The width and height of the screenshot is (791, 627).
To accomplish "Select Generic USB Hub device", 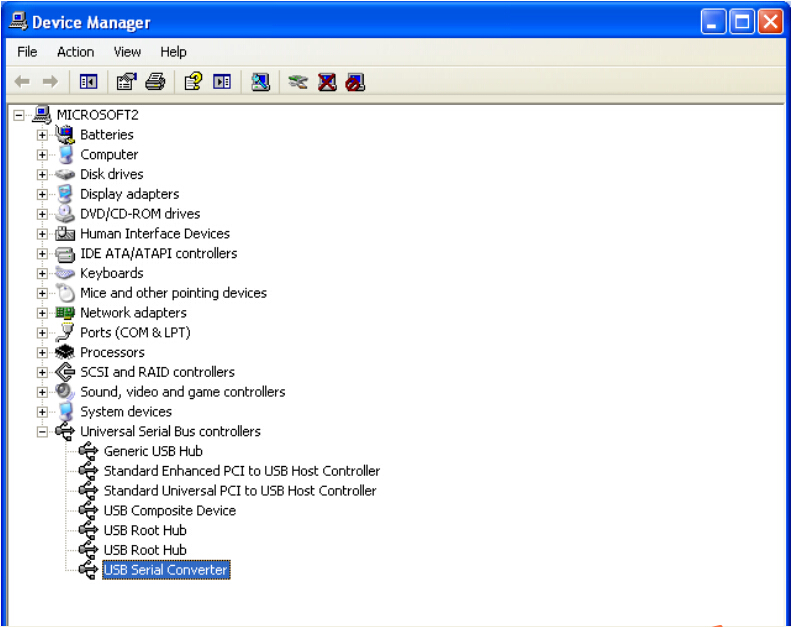I will coord(153,451).
